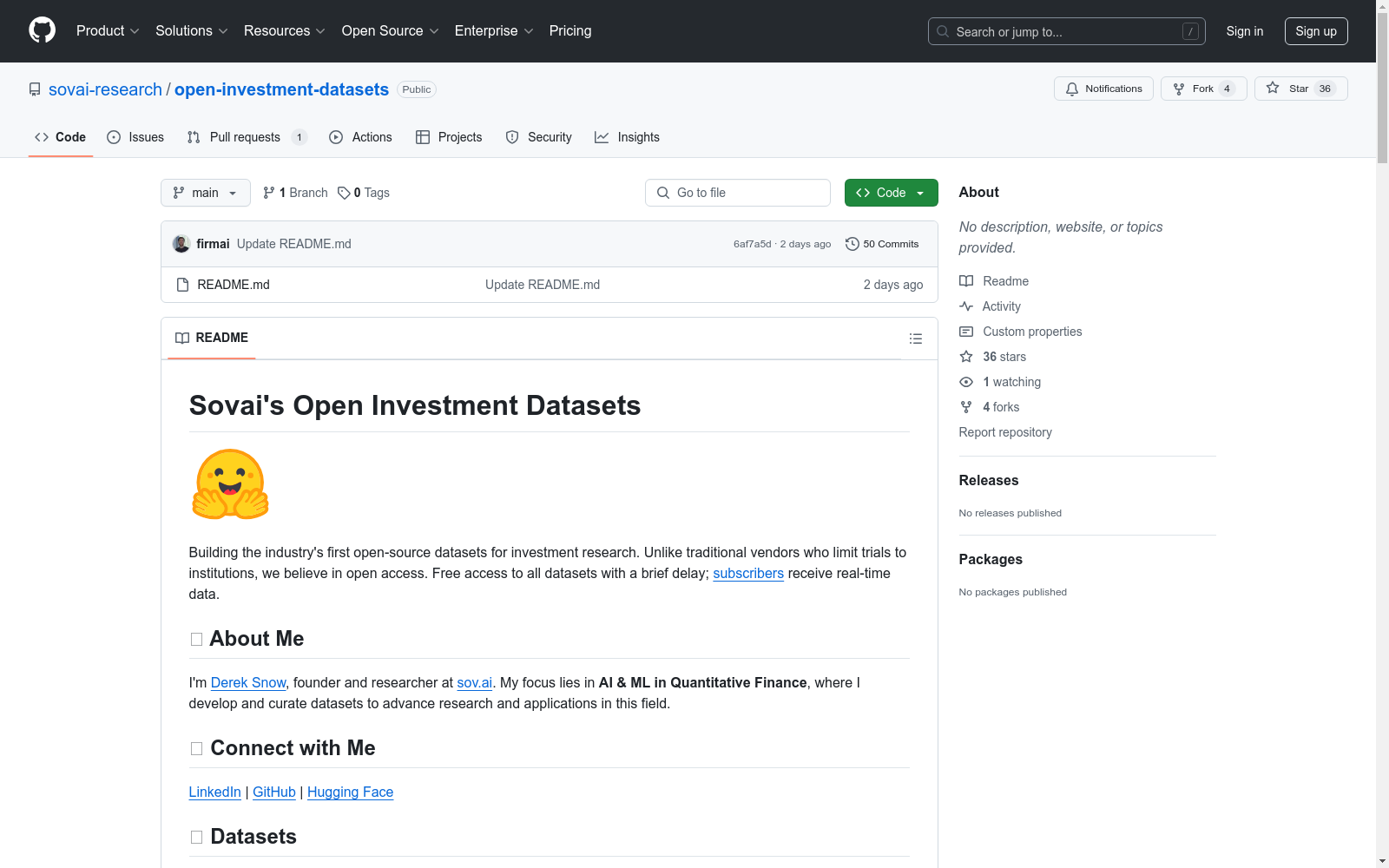View the 1 watching link
Screen dimensions: 1389x868
[x=1011, y=382]
